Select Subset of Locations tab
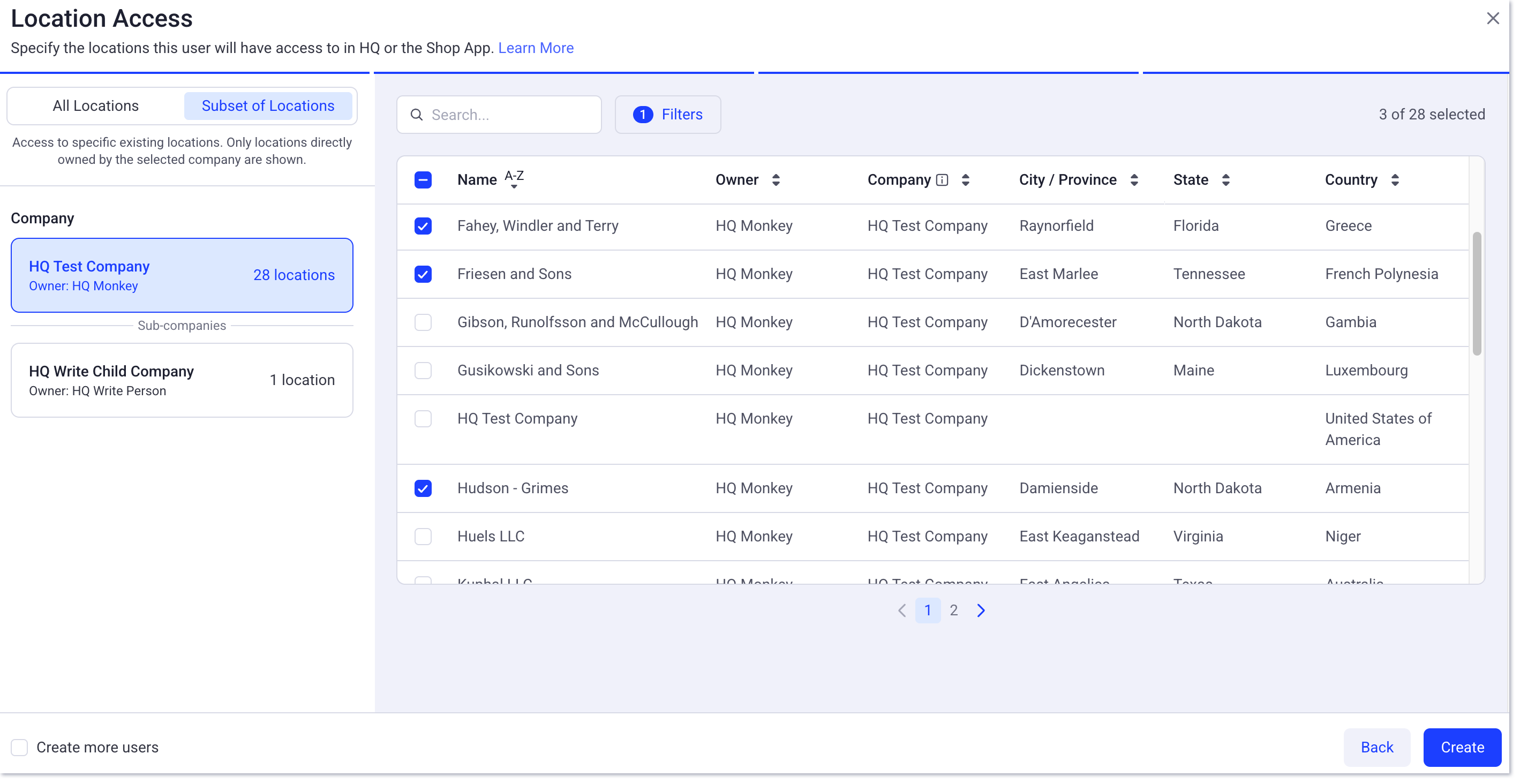Viewport: 1520px width, 784px height. [268, 105]
